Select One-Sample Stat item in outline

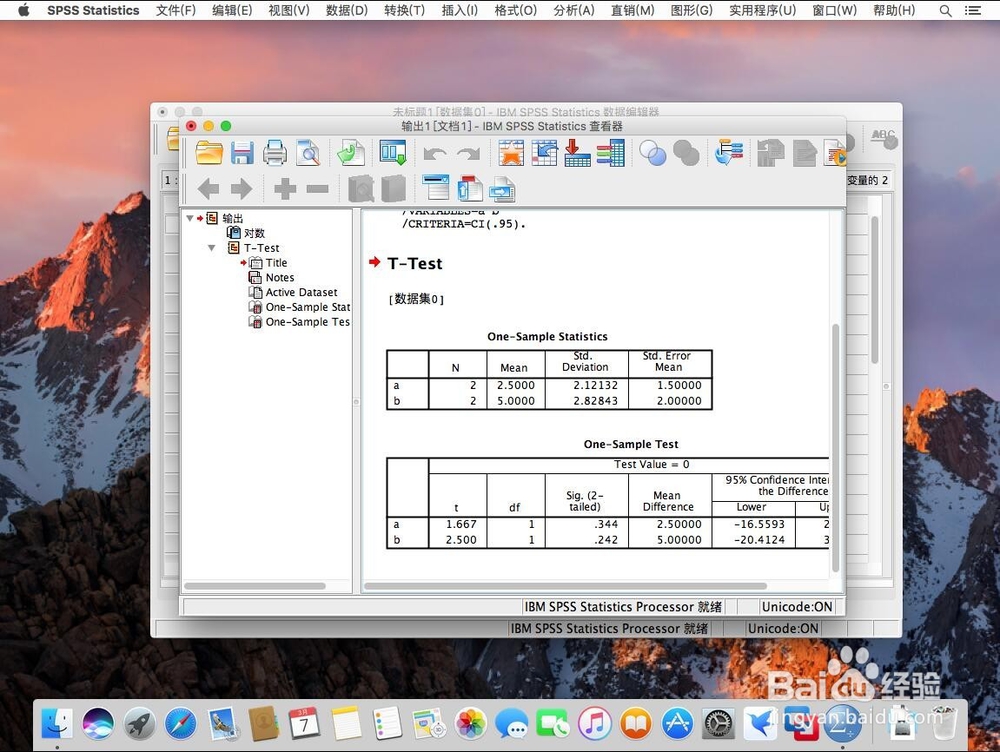[308, 307]
